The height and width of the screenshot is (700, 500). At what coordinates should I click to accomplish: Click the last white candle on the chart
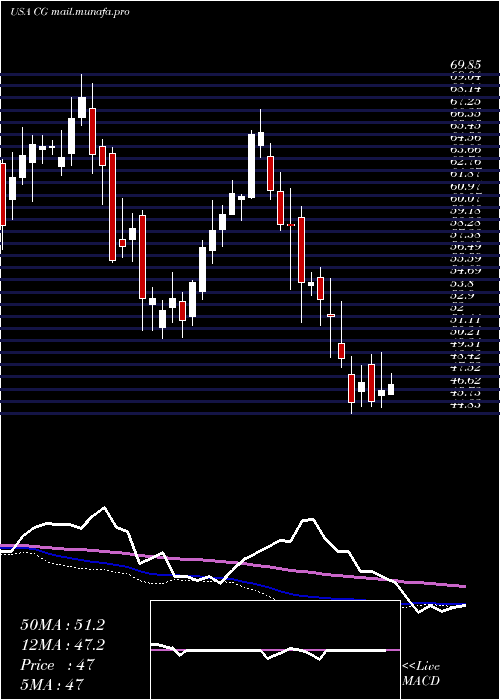click(391, 389)
